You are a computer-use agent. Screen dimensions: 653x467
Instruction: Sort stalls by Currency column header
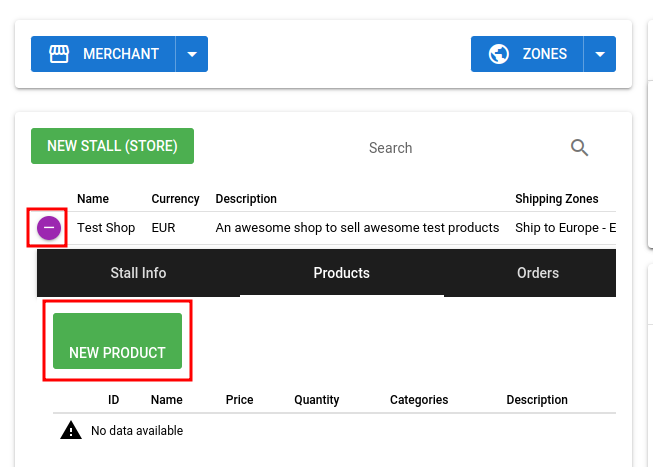pyautogui.click(x=175, y=199)
